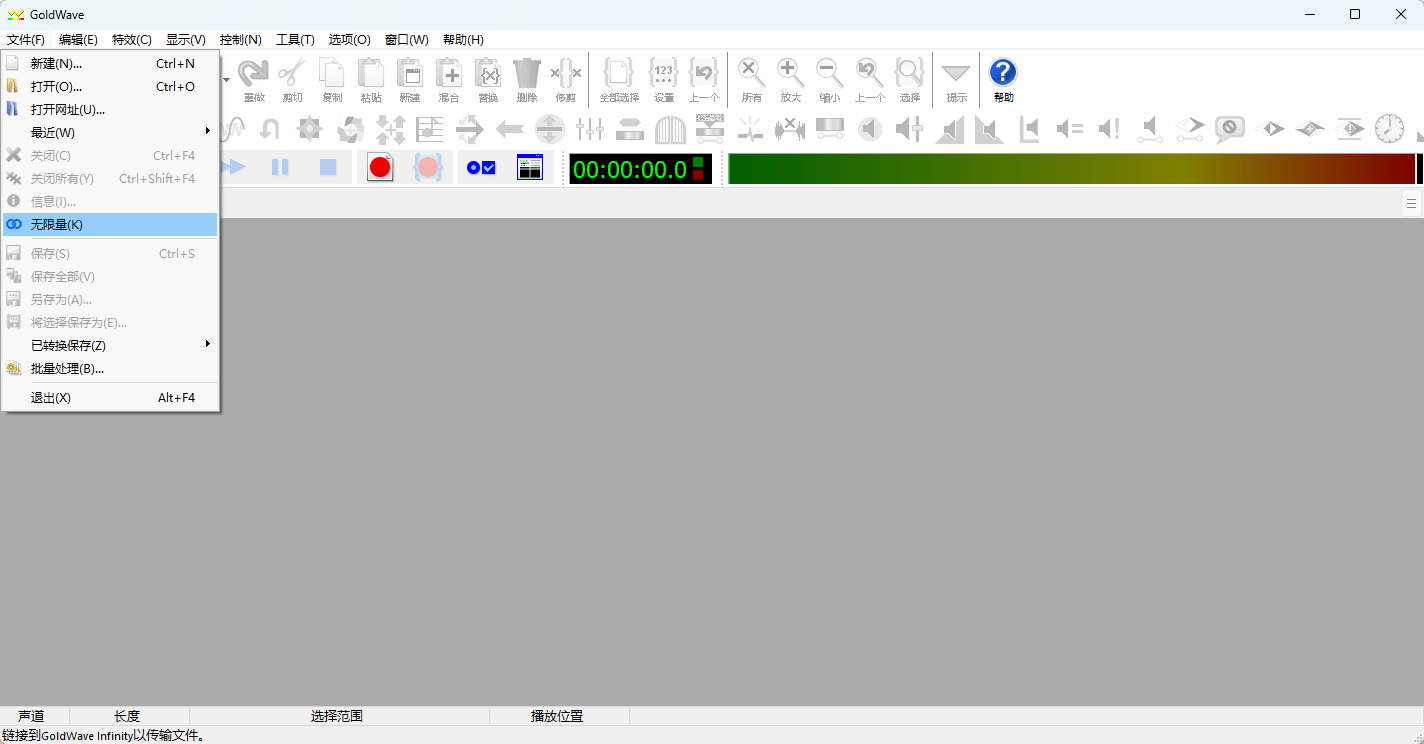The width and height of the screenshot is (1424, 744).
Task: Click the arch-shaped reverb effect icon
Action: [x=670, y=129]
